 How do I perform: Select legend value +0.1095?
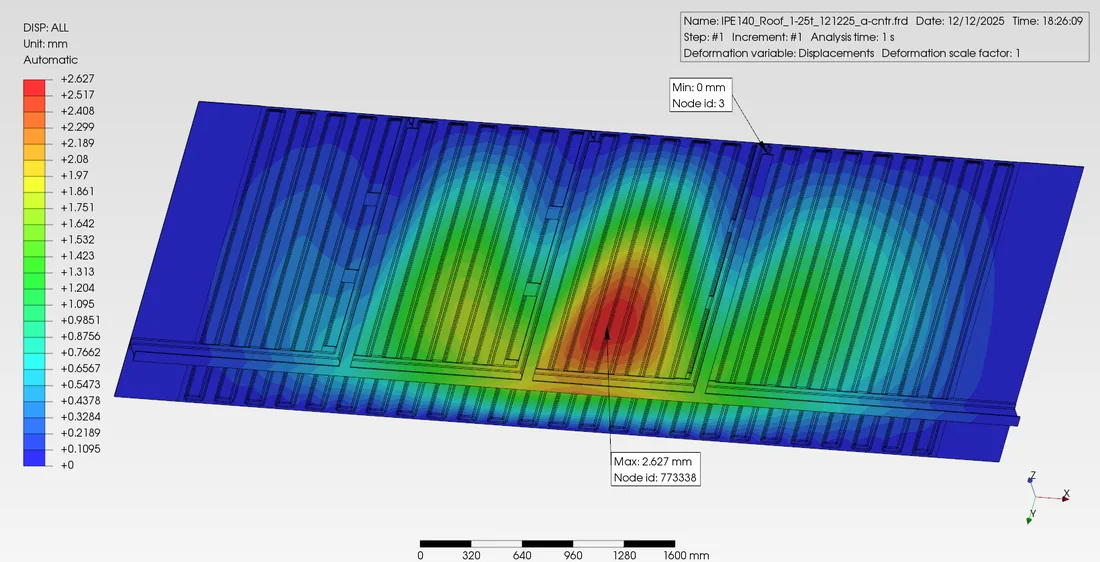(80, 449)
